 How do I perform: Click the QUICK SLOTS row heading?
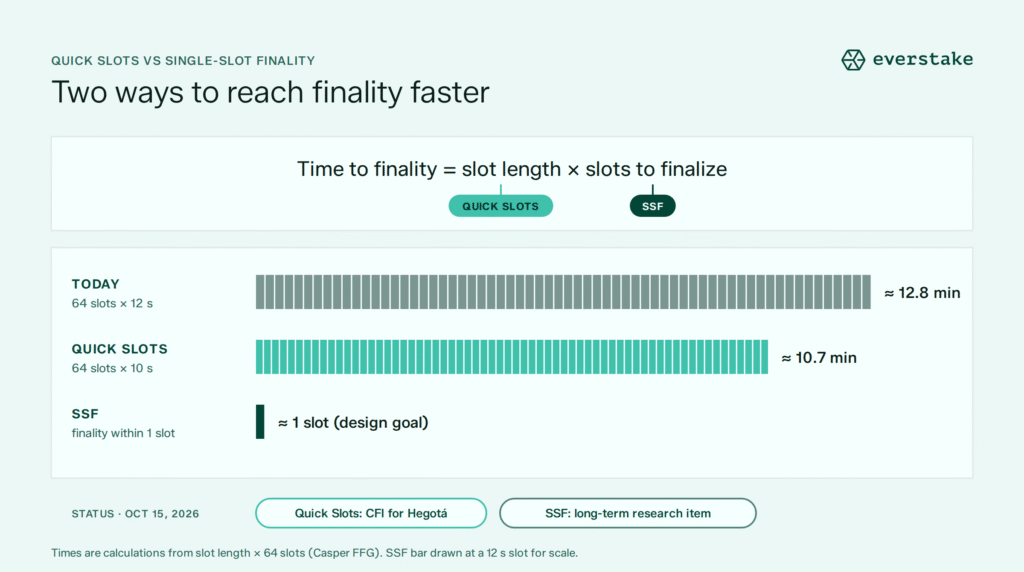[120, 349]
